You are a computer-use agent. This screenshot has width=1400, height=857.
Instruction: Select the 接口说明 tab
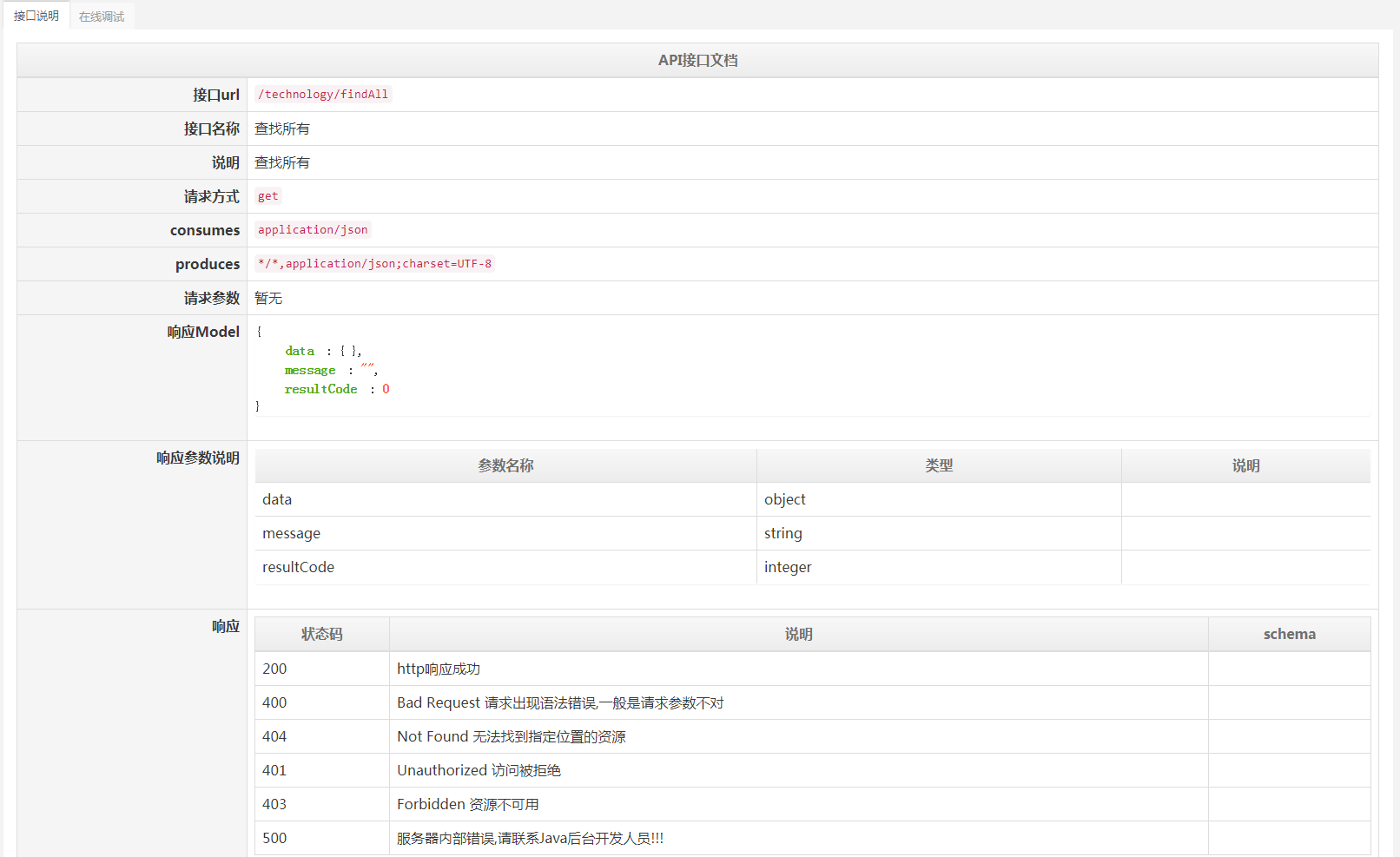pyautogui.click(x=35, y=15)
